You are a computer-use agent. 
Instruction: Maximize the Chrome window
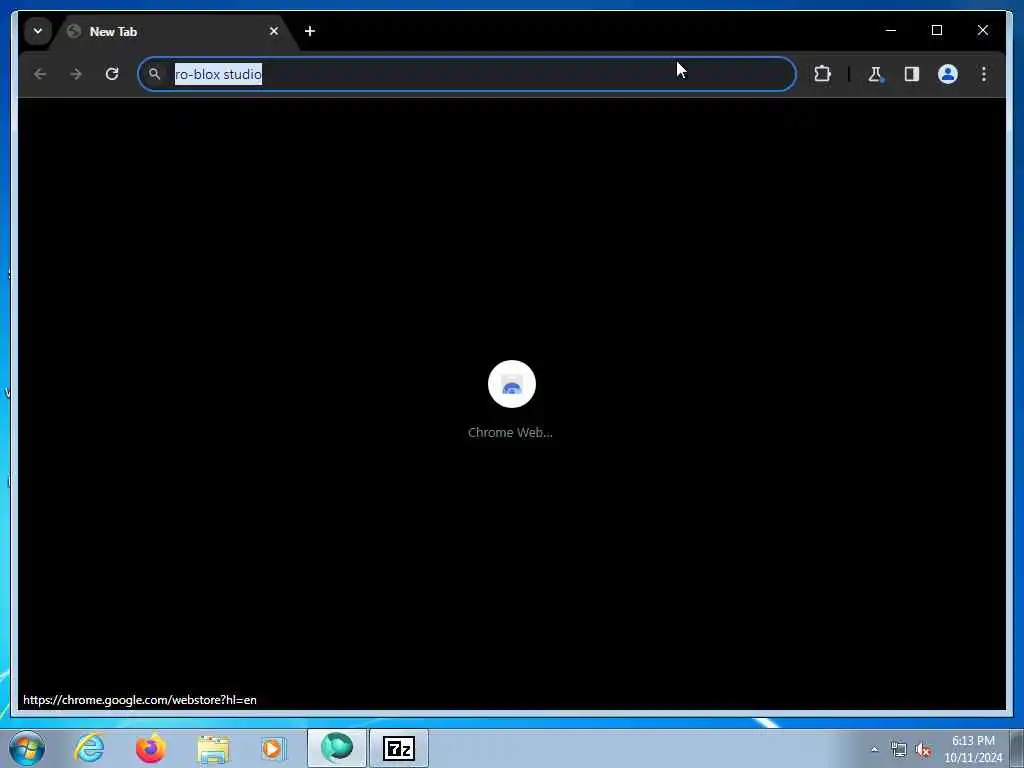tap(936, 30)
